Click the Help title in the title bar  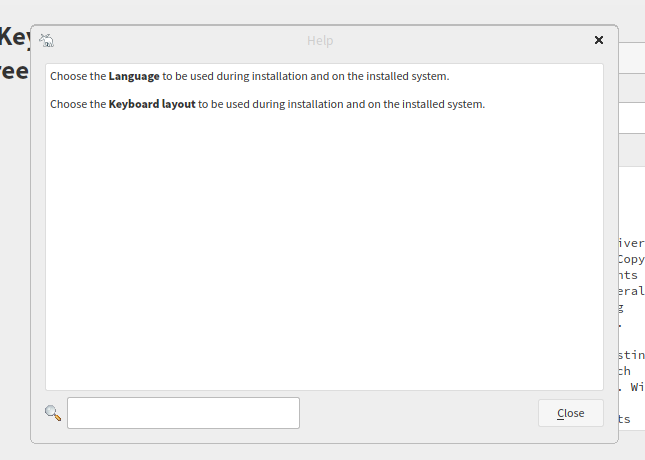pyautogui.click(x=320, y=40)
